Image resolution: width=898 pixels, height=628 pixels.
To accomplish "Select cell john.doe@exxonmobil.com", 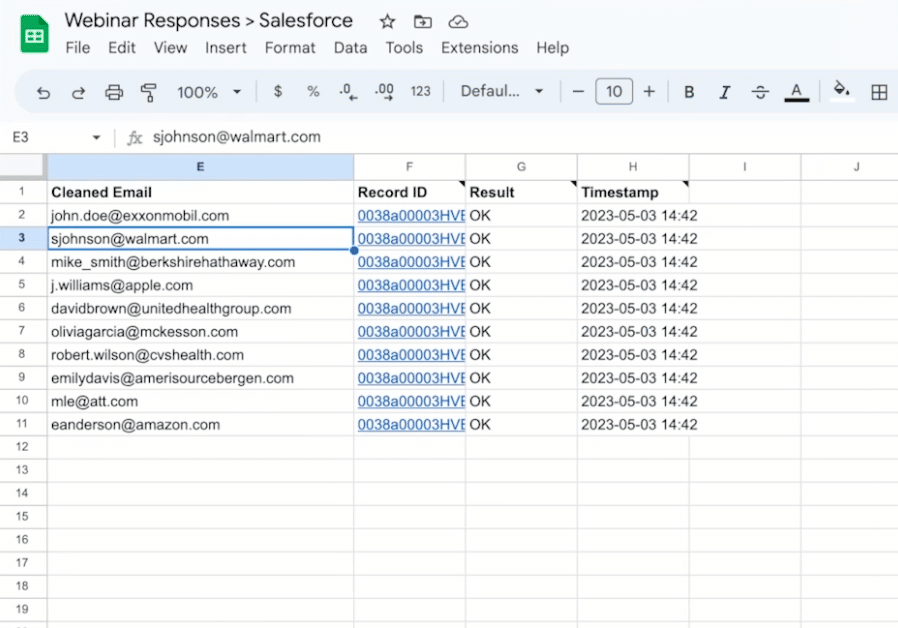I will (200, 216).
